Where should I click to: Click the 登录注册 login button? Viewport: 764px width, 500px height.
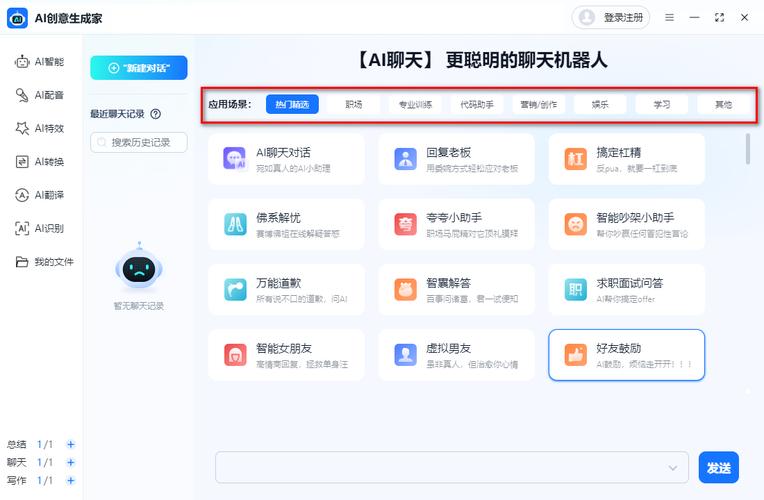point(611,18)
